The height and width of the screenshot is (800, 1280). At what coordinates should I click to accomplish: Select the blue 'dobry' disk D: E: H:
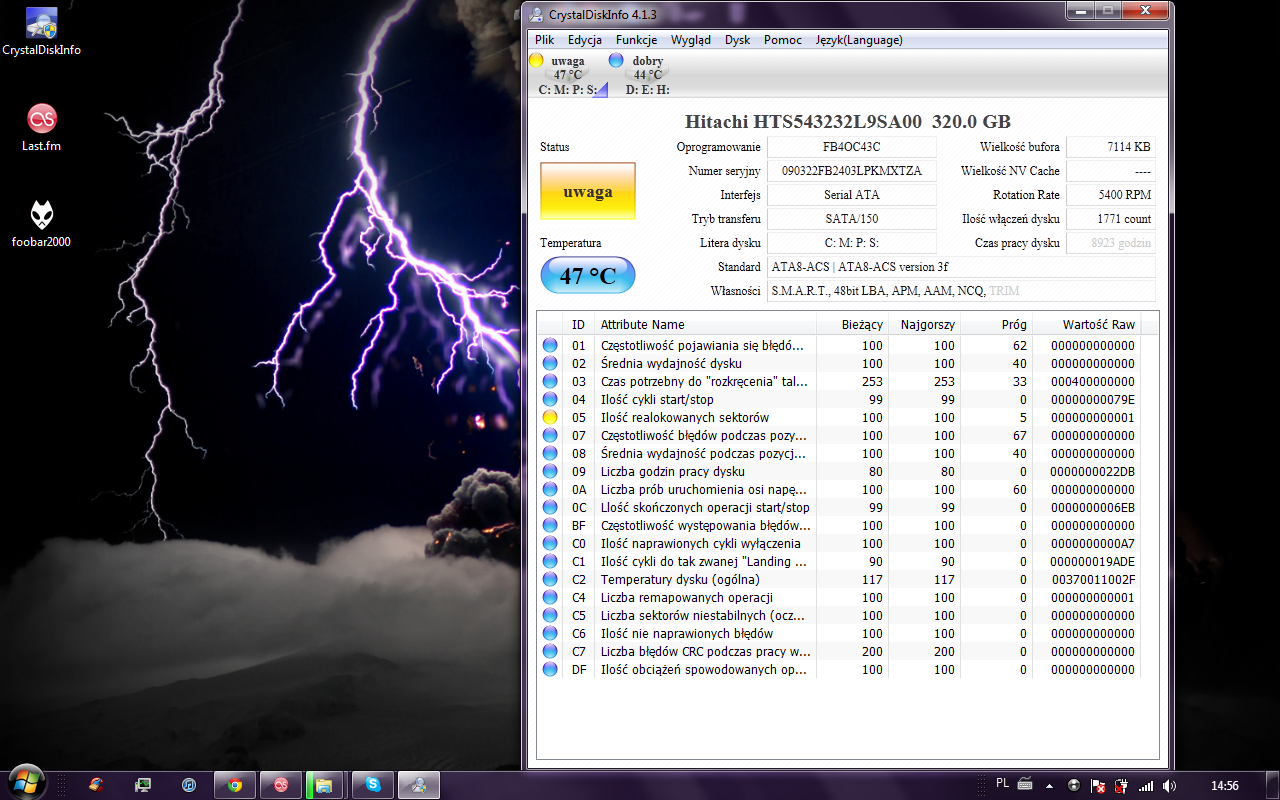[648, 75]
